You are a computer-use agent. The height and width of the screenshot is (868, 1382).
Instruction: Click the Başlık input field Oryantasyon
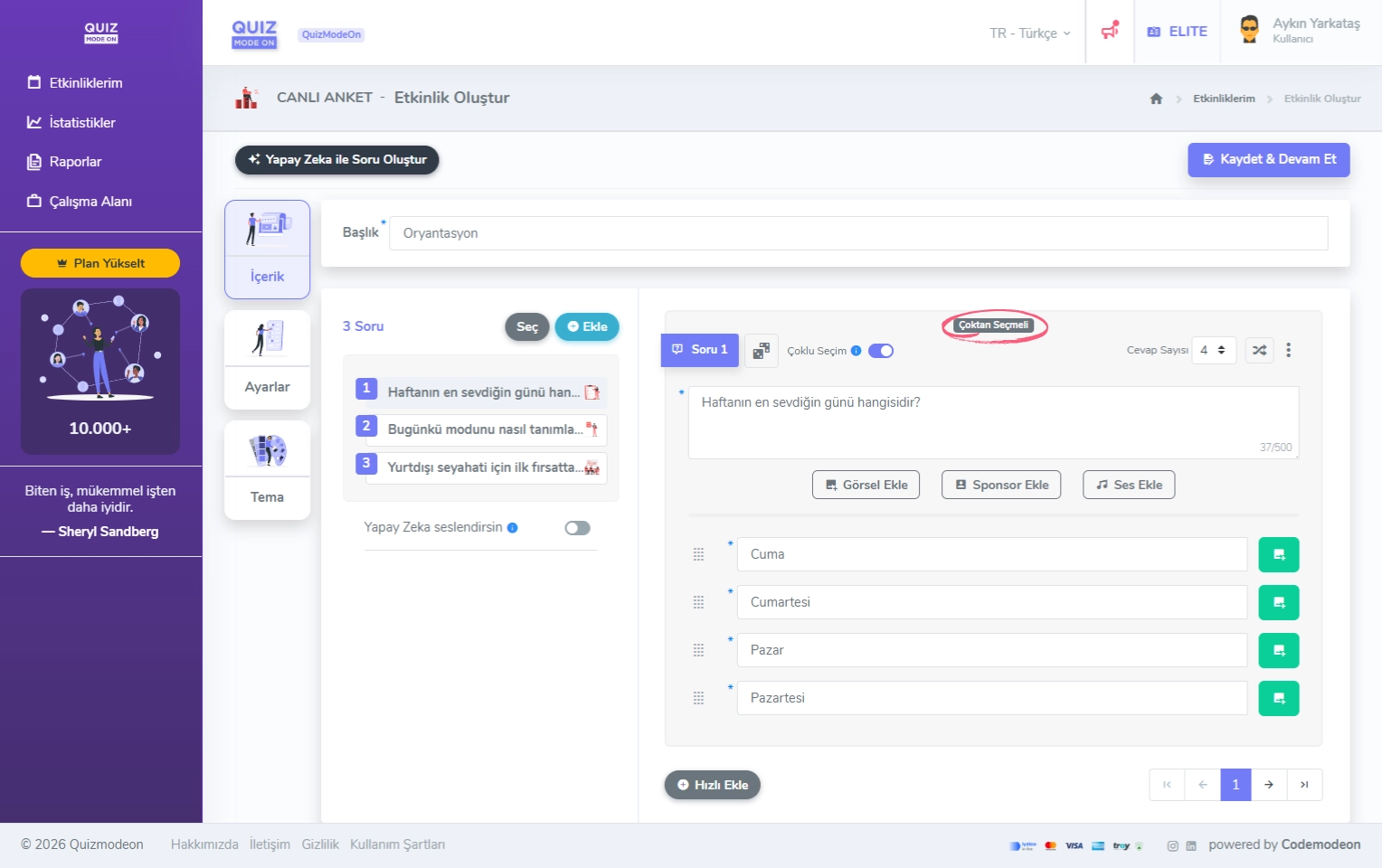point(858,233)
